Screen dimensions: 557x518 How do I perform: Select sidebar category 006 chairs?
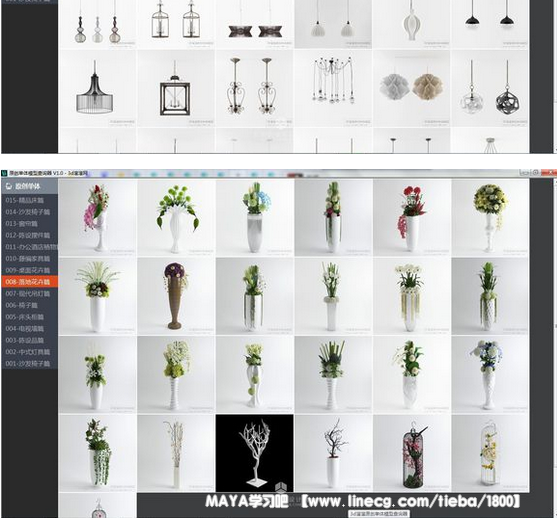pos(29,305)
